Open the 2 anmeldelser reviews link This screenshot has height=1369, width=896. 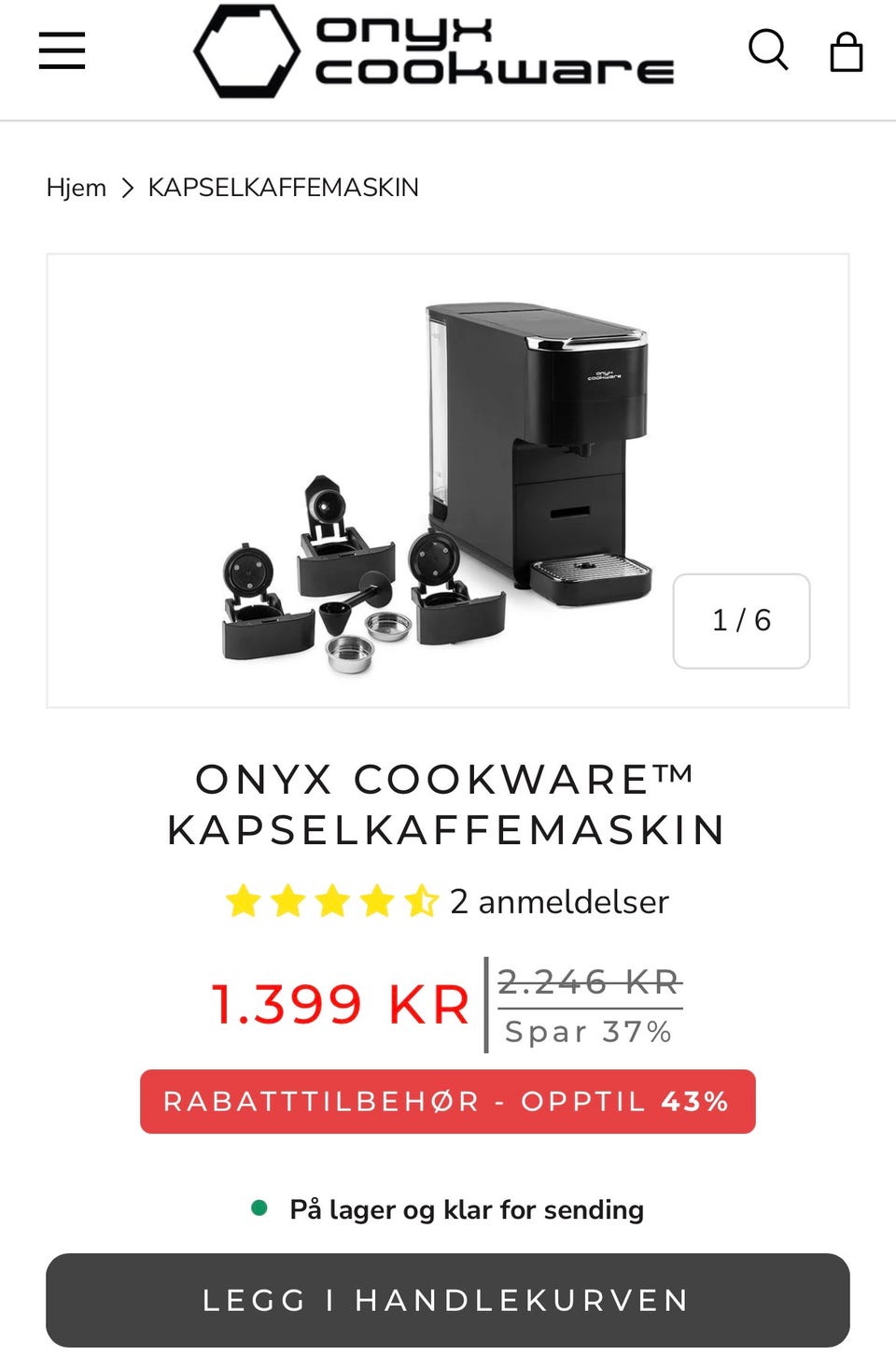[559, 902]
